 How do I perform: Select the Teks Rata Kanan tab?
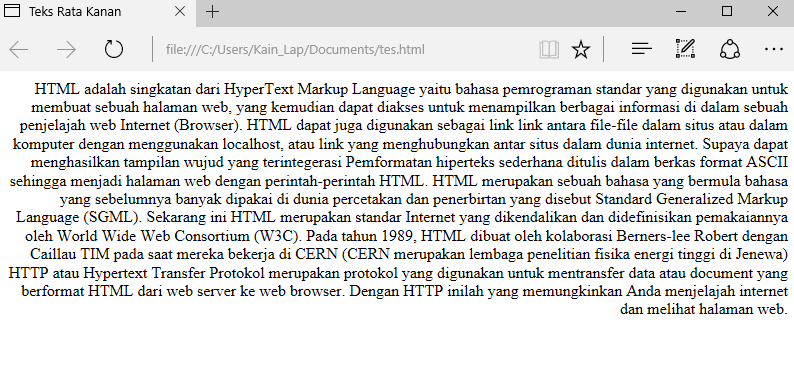tap(98, 12)
